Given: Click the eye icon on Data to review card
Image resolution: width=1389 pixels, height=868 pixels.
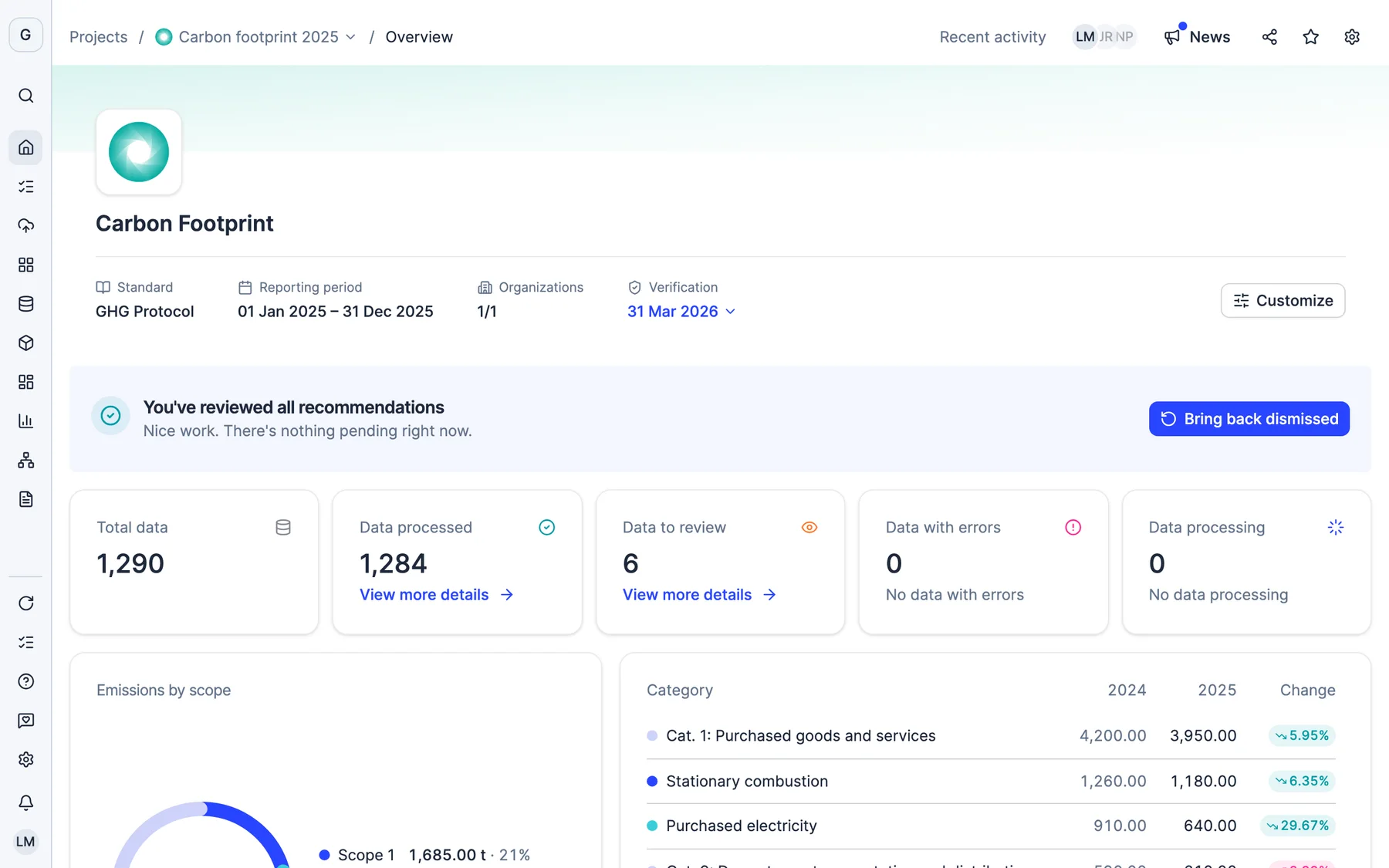Looking at the screenshot, I should click(x=809, y=528).
